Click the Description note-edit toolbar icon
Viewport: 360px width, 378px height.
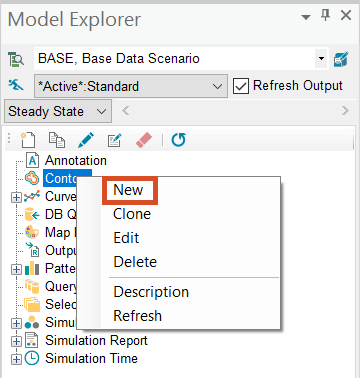tap(114, 140)
